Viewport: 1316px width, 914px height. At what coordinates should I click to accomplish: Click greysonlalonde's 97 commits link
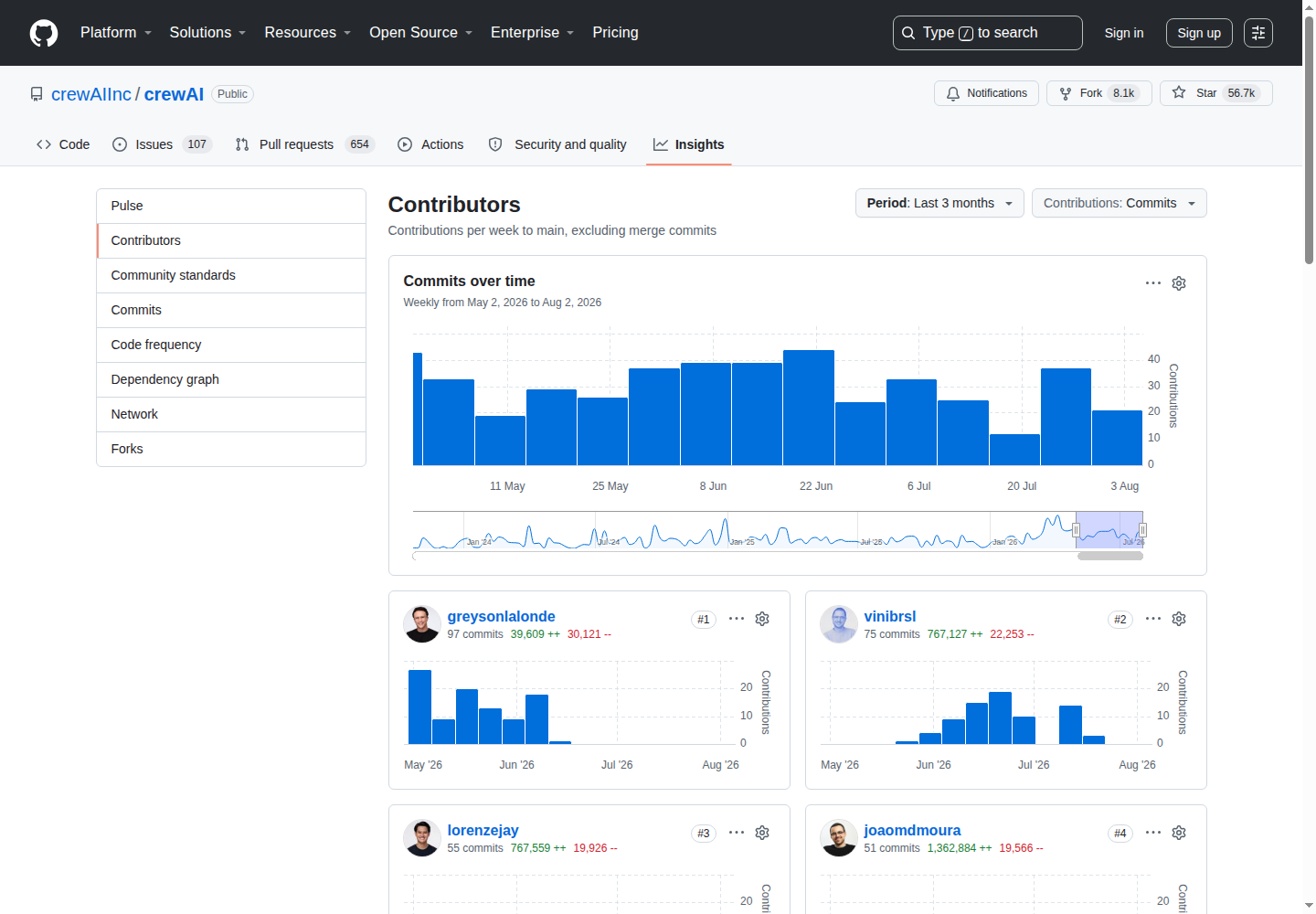[475, 634]
